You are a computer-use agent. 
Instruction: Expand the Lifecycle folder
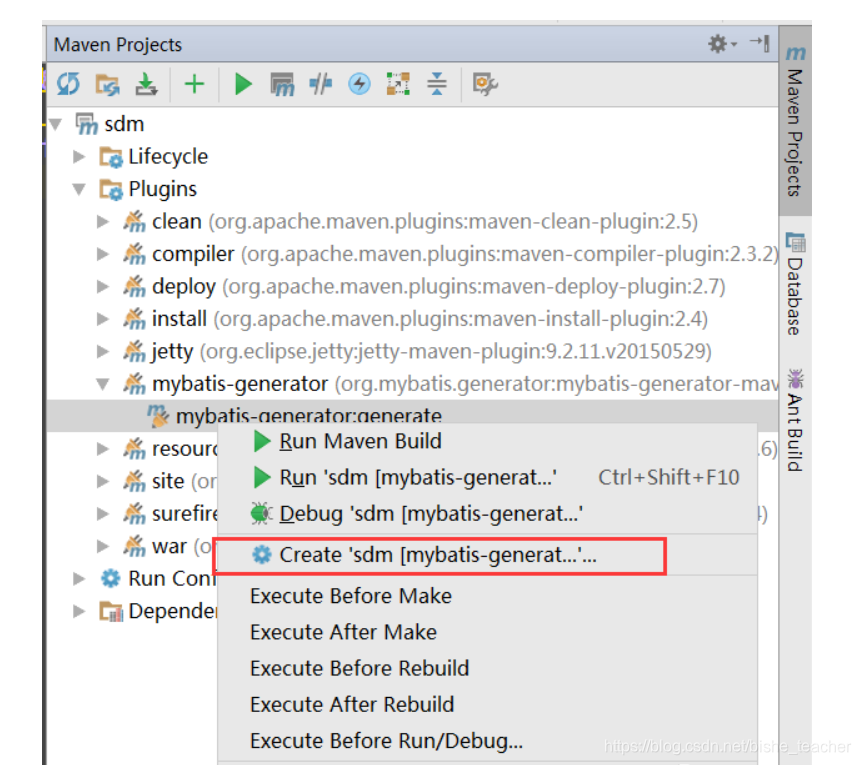click(x=79, y=157)
